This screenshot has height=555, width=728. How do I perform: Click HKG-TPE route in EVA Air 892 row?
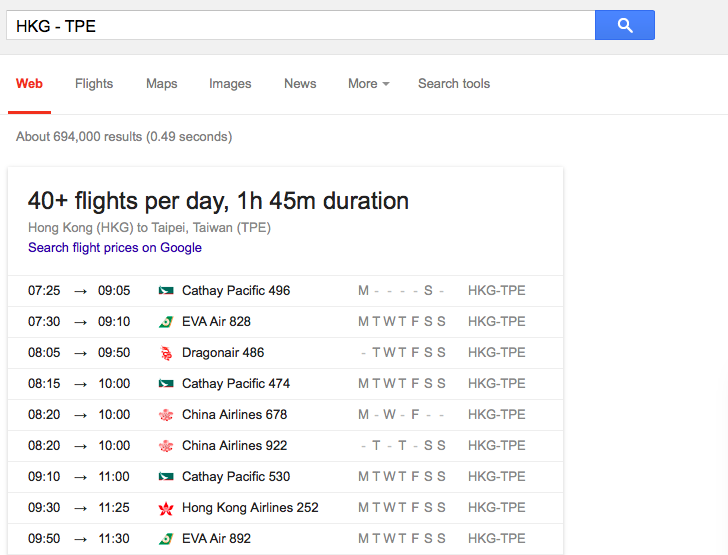(497, 539)
